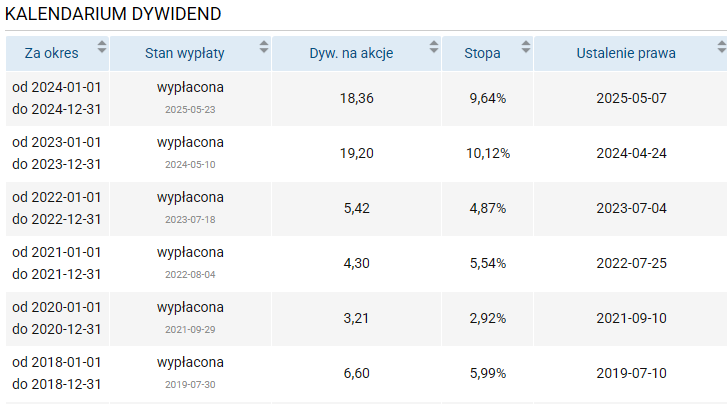Select the period cell starting 2018-01-01
This screenshot has height=404, width=727.
[57, 373]
